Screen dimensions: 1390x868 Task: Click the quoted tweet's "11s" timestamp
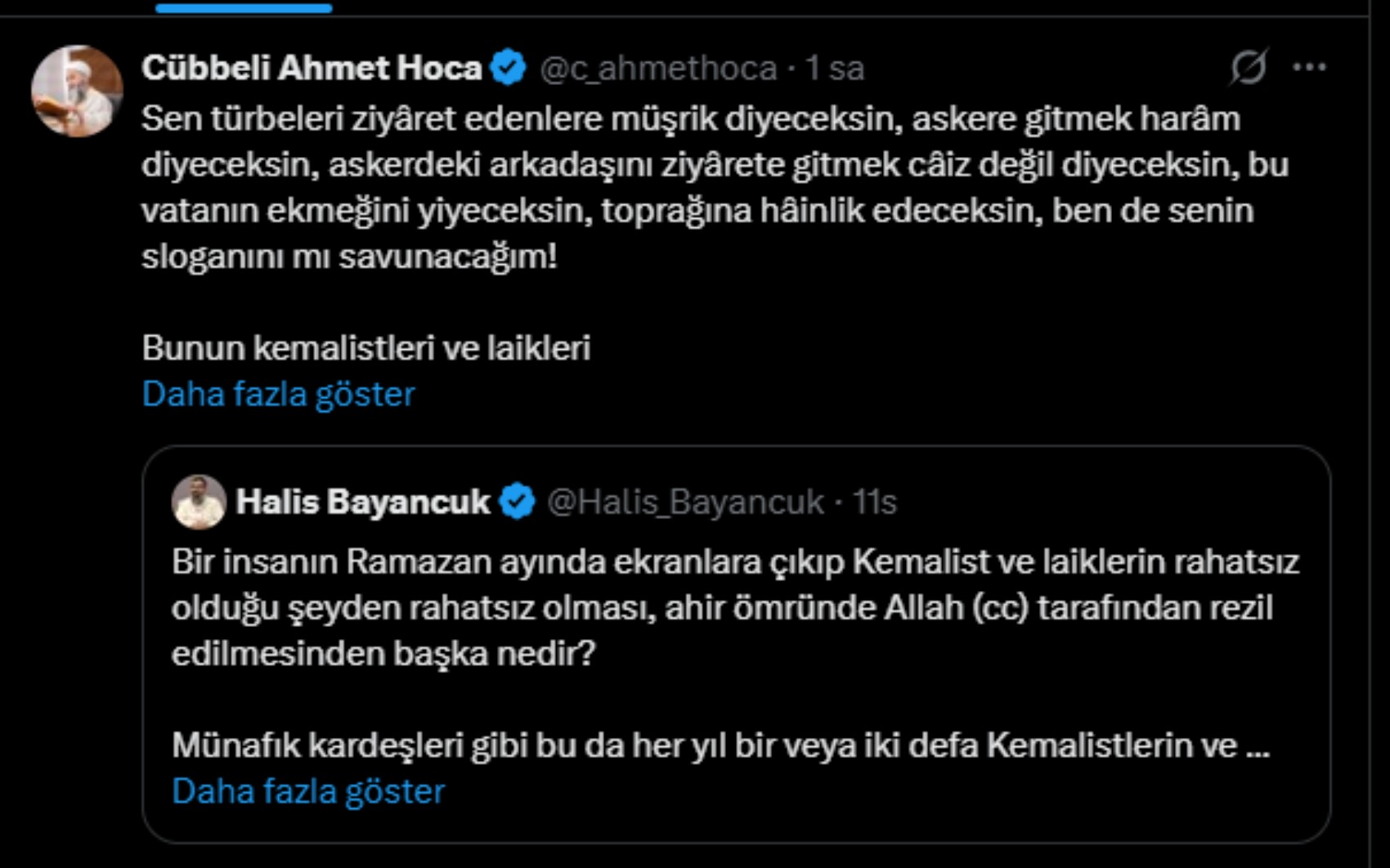coord(875,502)
